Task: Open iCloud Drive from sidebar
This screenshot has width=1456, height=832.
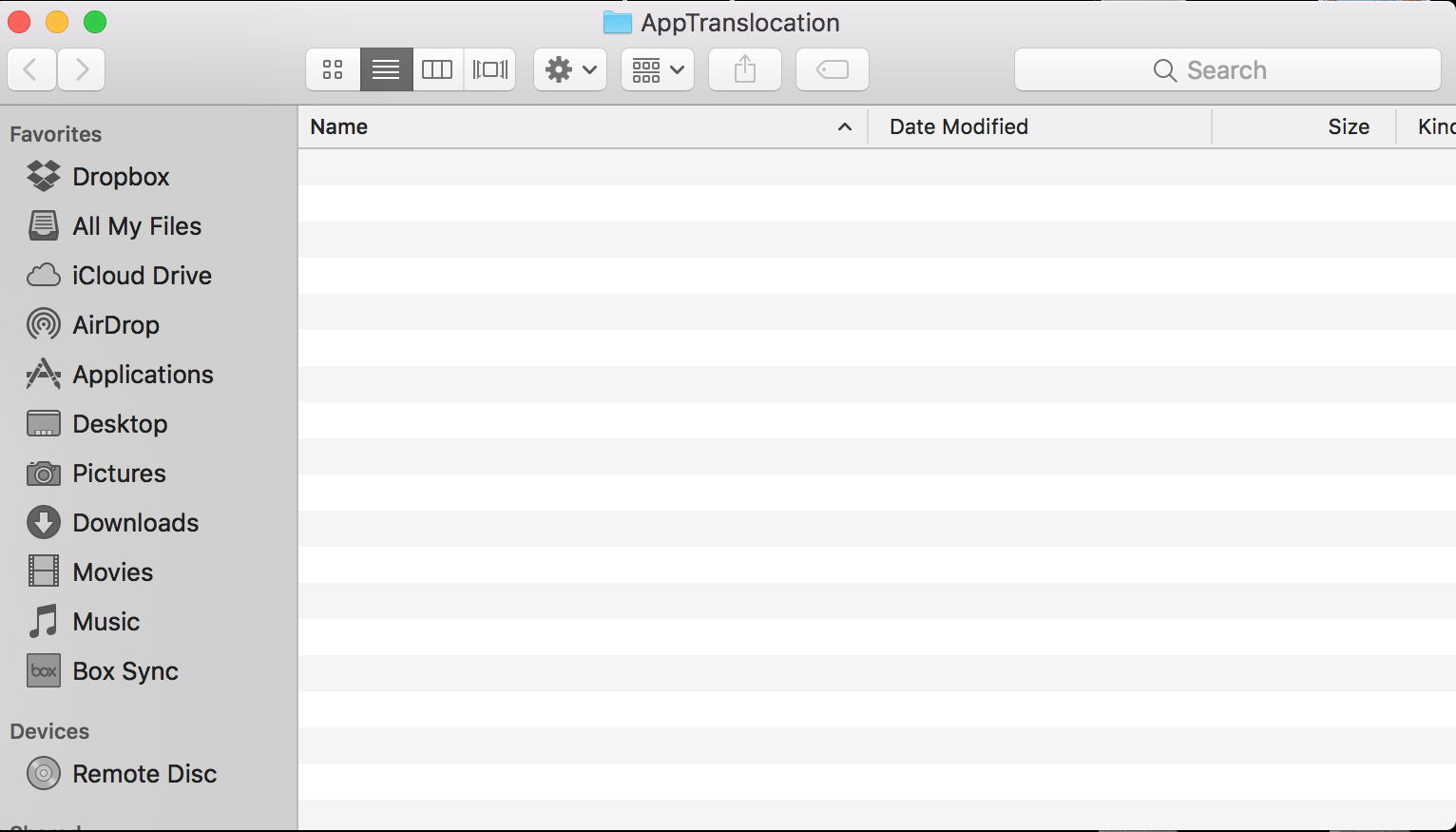Action: click(x=142, y=276)
